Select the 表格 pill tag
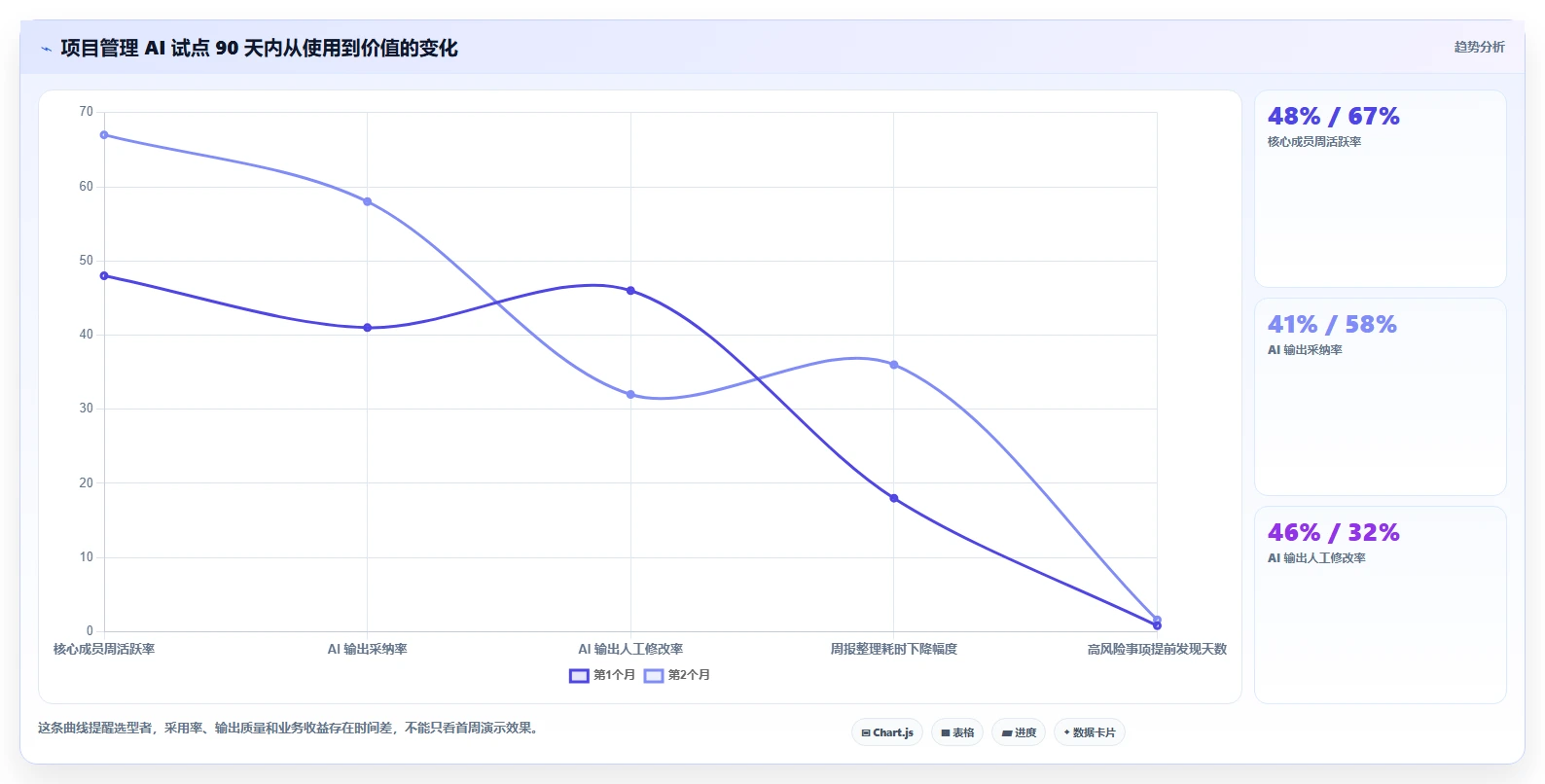The image size is (1545, 784). tap(957, 732)
